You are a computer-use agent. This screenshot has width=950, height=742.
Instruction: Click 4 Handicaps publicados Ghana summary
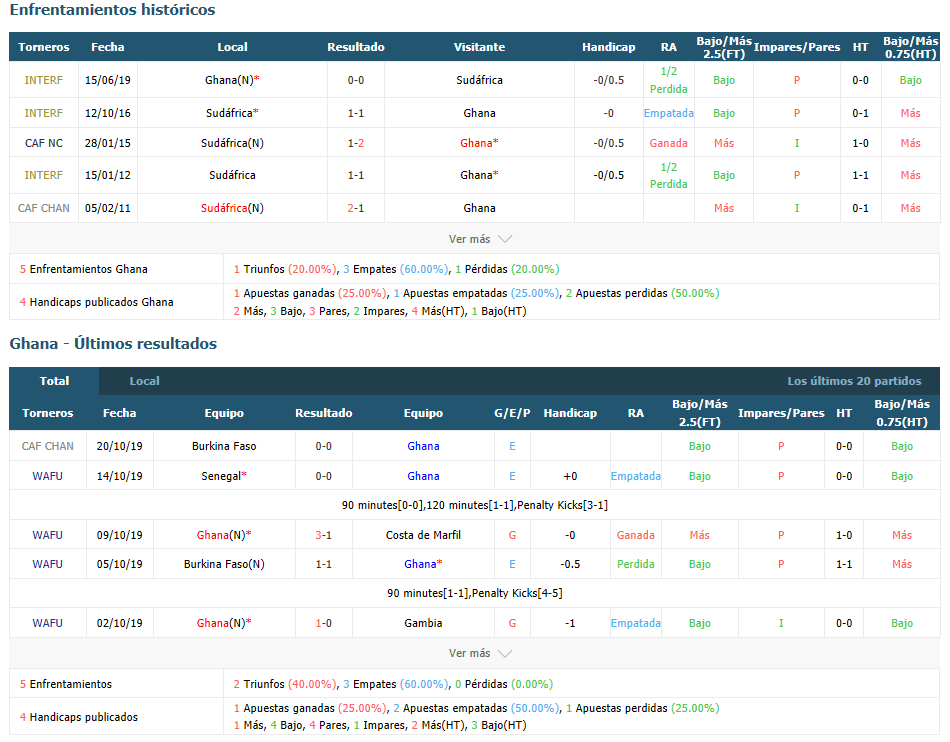(x=96, y=302)
